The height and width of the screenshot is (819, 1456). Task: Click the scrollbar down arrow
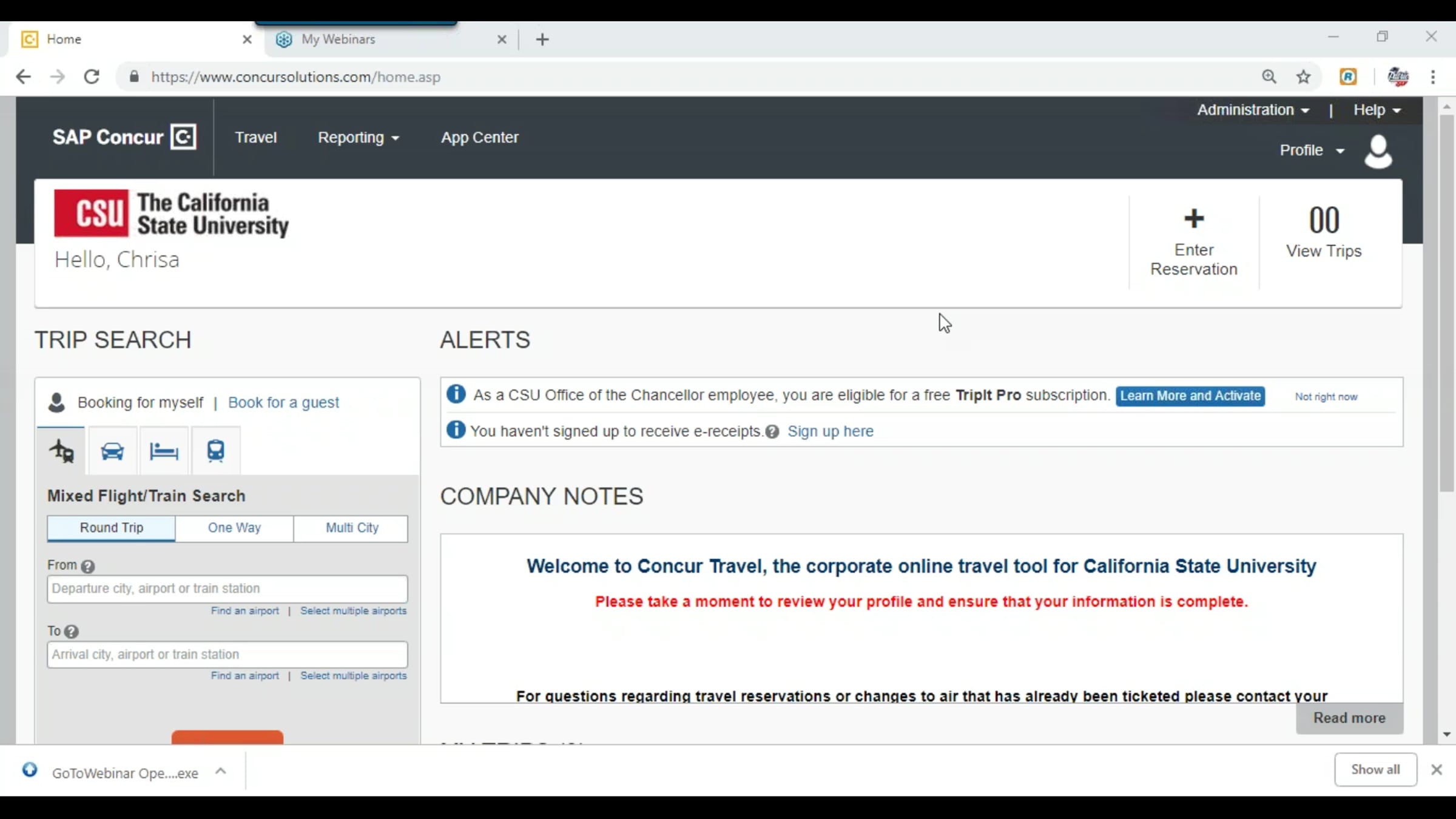pyautogui.click(x=1447, y=735)
